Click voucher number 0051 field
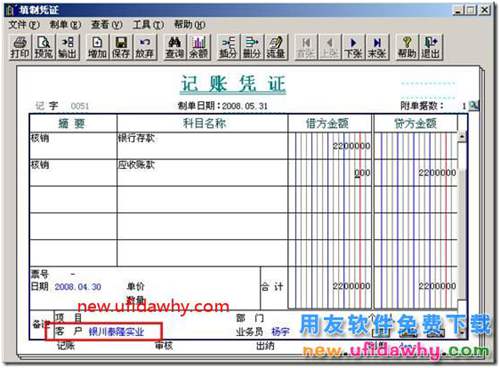500x368 pixels. (x=80, y=106)
